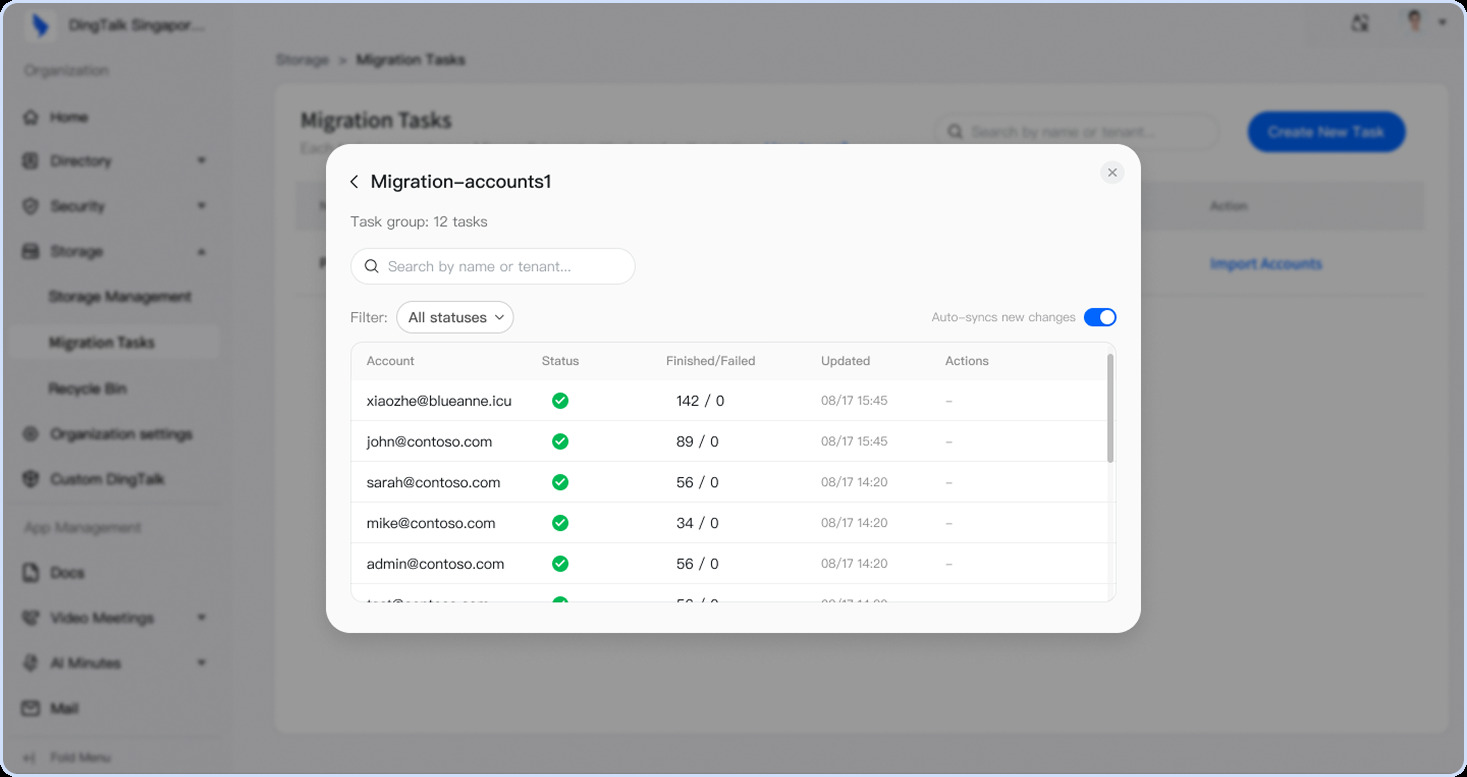The height and width of the screenshot is (777, 1467).
Task: Click green status check for john@contoso.com
Action: 560,442
